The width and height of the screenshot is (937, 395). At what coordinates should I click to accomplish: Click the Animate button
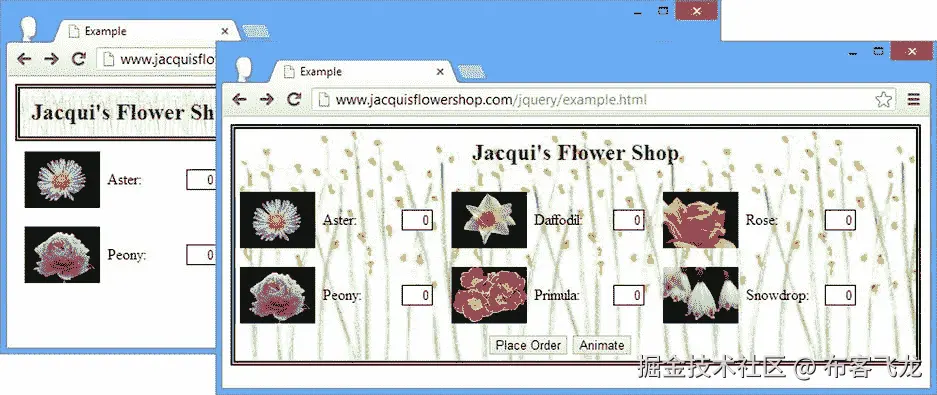click(602, 345)
